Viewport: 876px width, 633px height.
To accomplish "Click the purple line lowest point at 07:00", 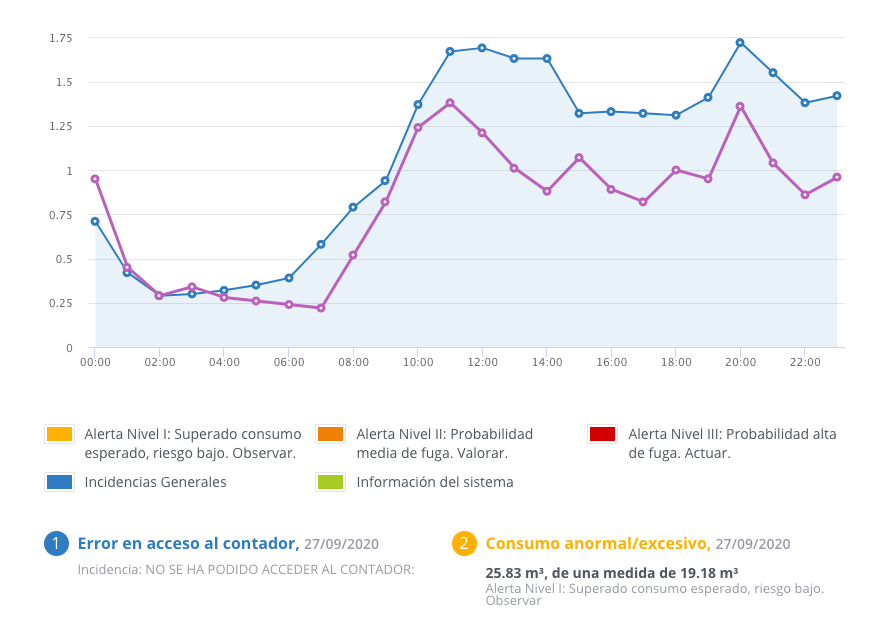I will coord(321,308).
